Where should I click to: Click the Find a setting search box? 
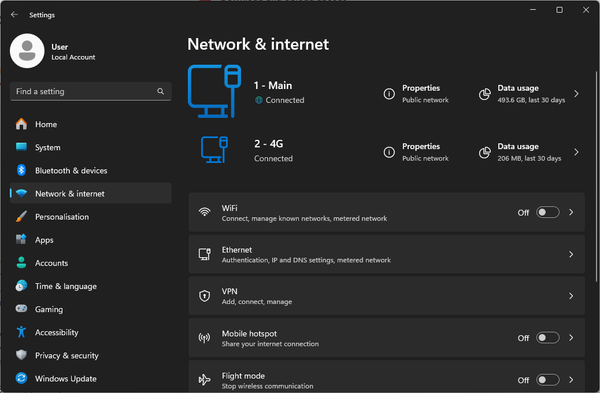coord(91,91)
